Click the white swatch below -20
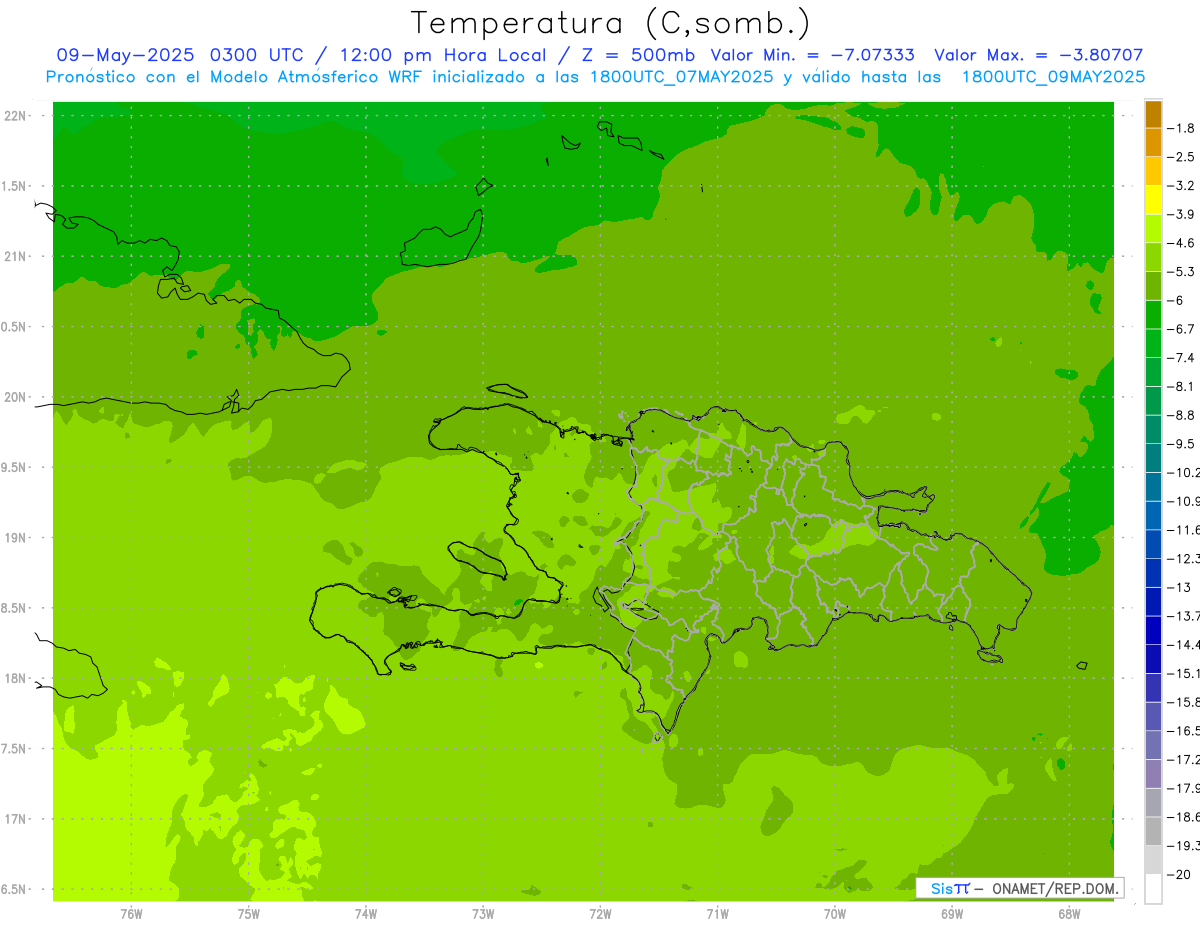Screen dimensions: 1200x927 [1153, 890]
